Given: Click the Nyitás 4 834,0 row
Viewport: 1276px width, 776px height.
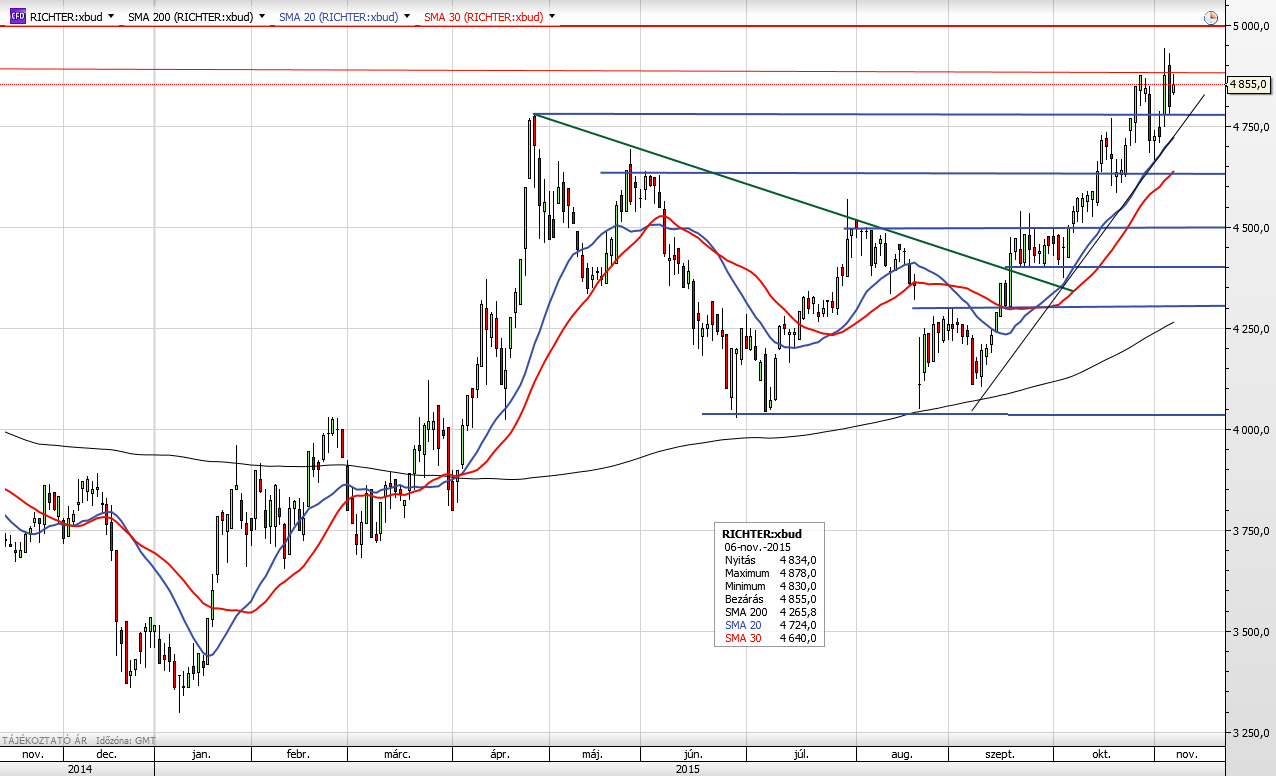Looking at the screenshot, I should pos(769,560).
